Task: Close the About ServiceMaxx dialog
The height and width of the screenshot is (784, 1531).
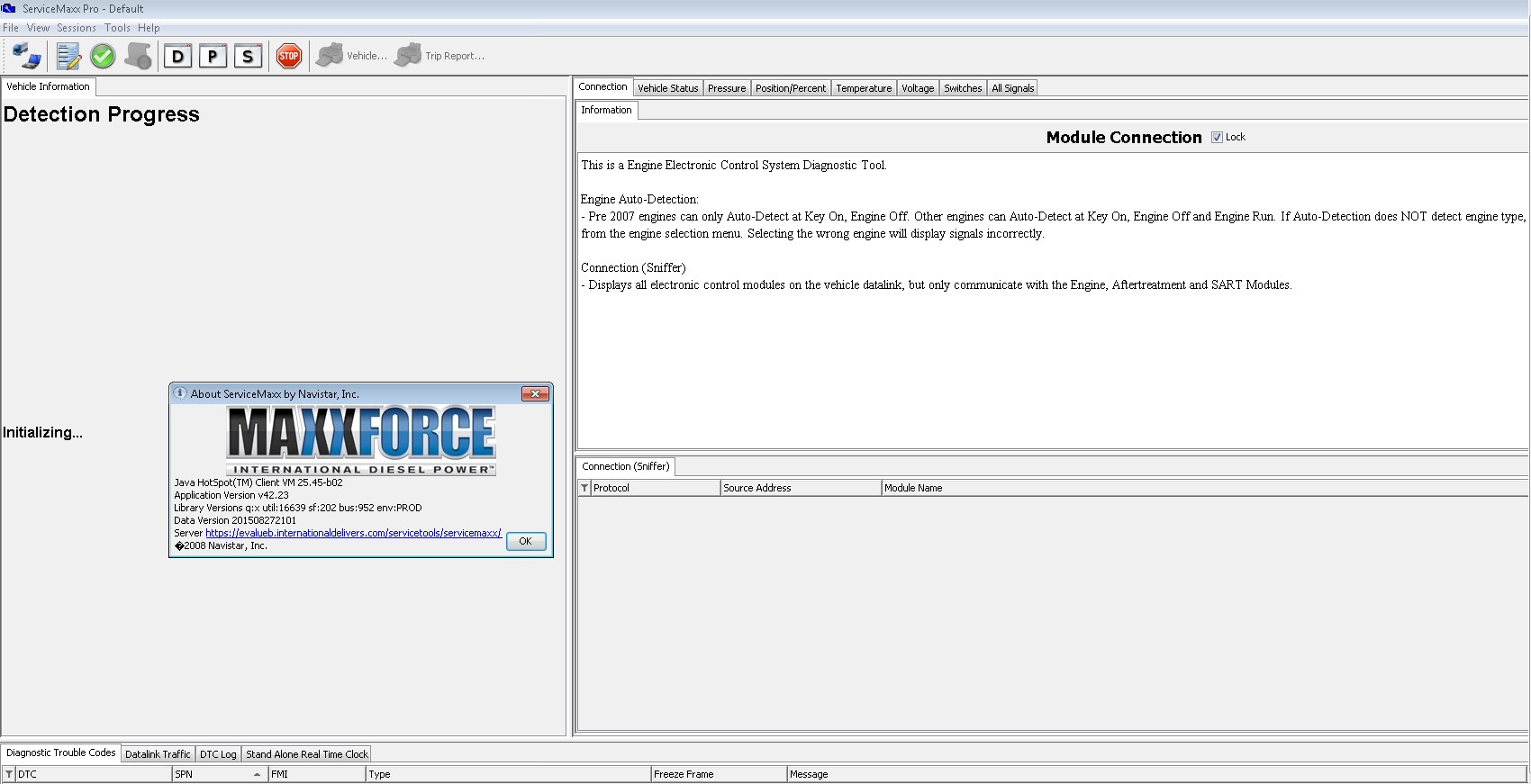Action: pos(535,393)
